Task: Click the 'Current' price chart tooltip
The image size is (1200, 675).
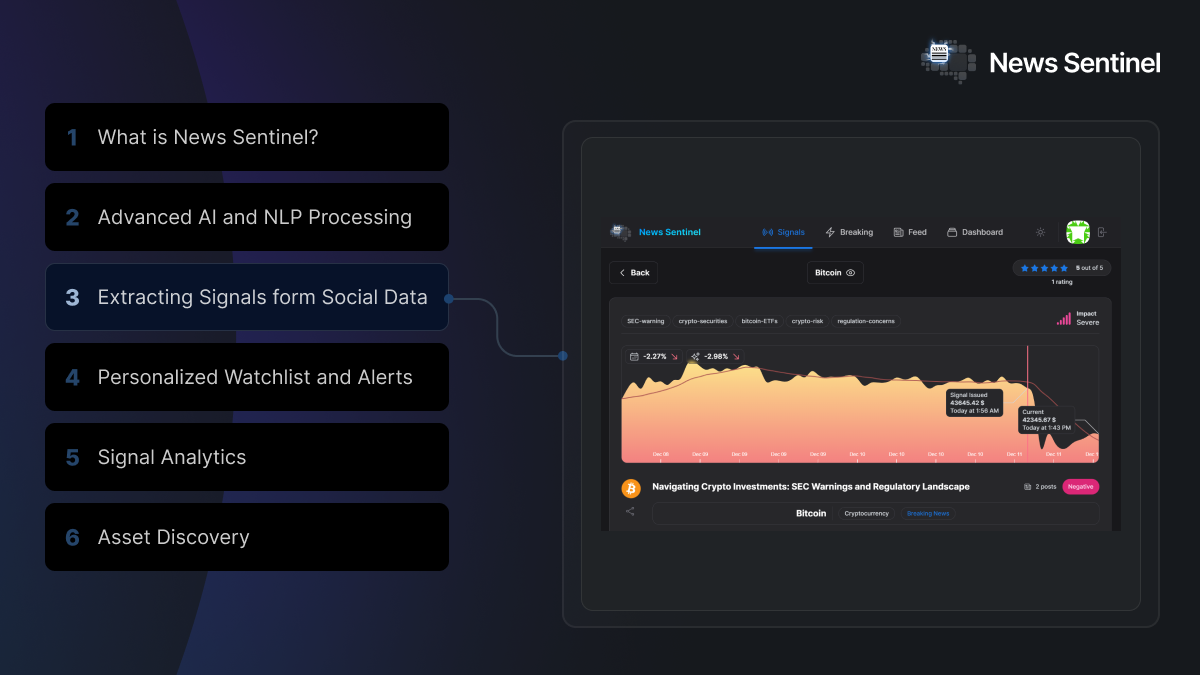Action: pyautogui.click(x=1046, y=419)
